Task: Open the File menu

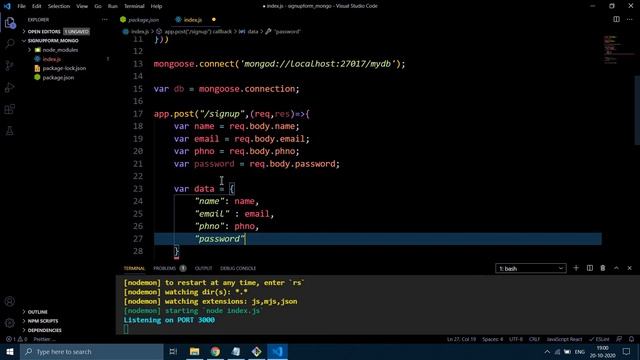Action: tap(22, 6)
